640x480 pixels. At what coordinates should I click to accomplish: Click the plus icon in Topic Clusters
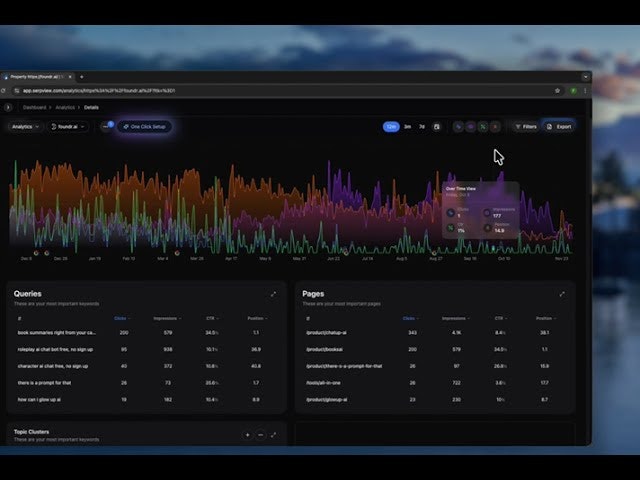click(247, 435)
